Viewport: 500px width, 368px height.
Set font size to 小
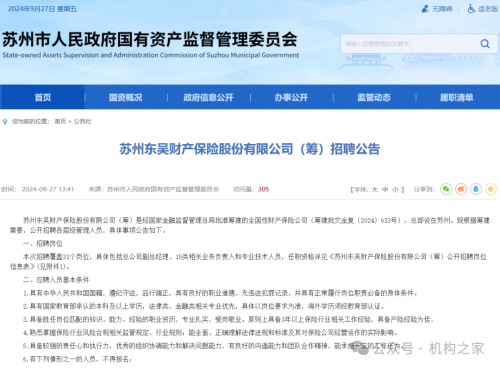[395, 190]
